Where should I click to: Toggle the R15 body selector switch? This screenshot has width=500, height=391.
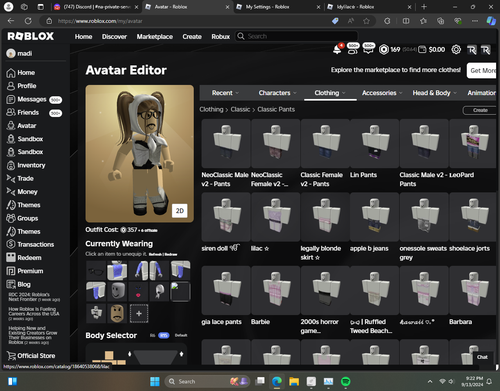pyautogui.click(x=163, y=335)
